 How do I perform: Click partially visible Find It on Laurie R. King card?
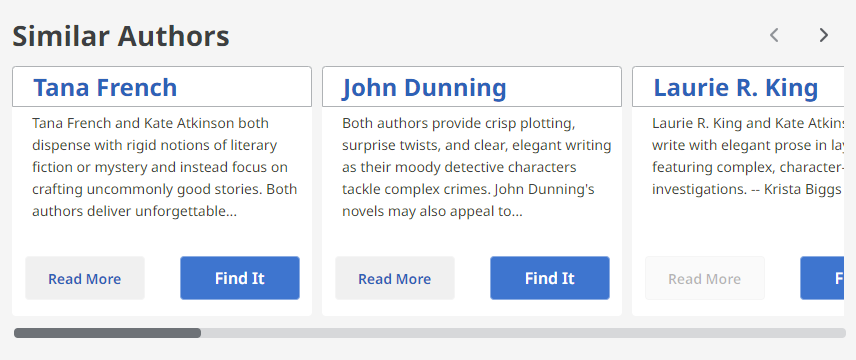823,278
